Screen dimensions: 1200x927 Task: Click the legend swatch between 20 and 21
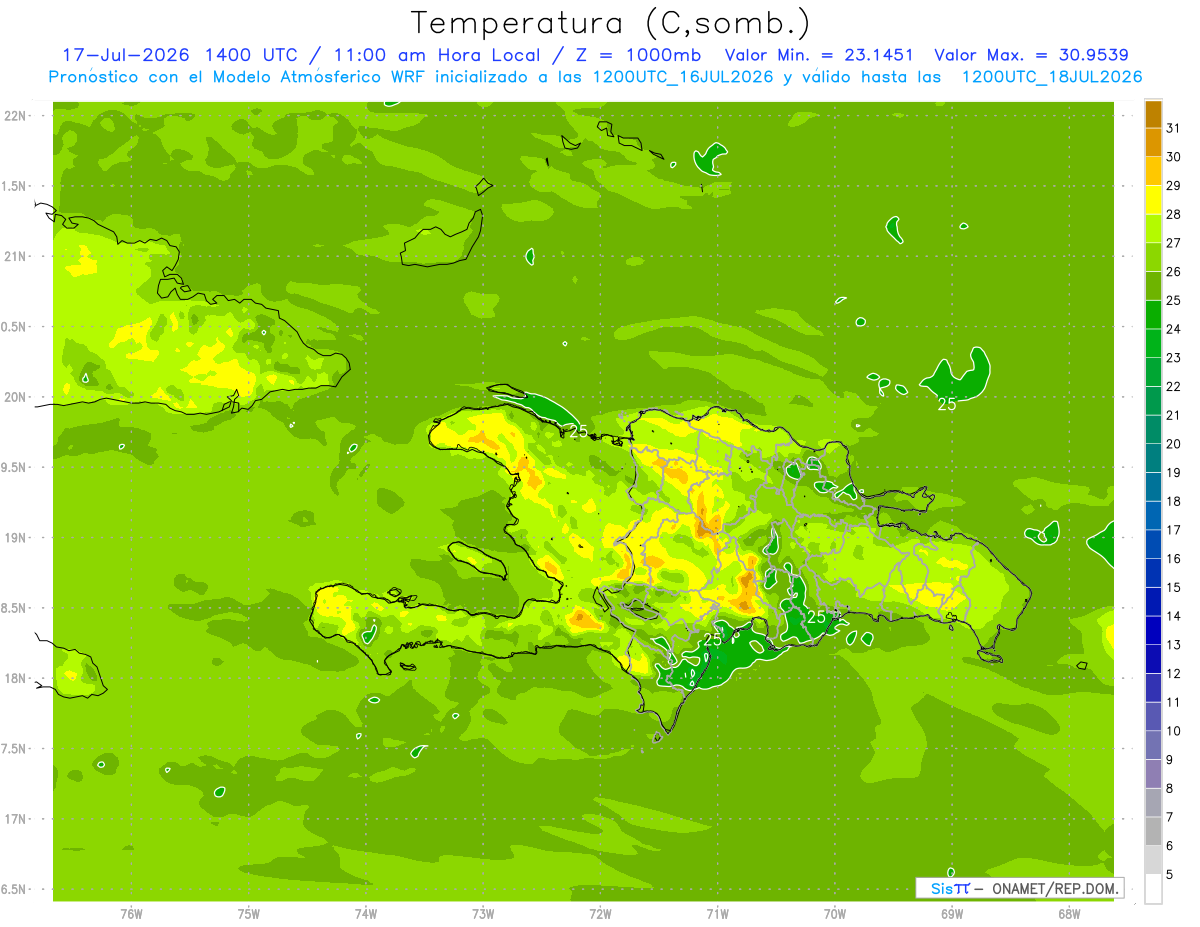[1153, 429]
